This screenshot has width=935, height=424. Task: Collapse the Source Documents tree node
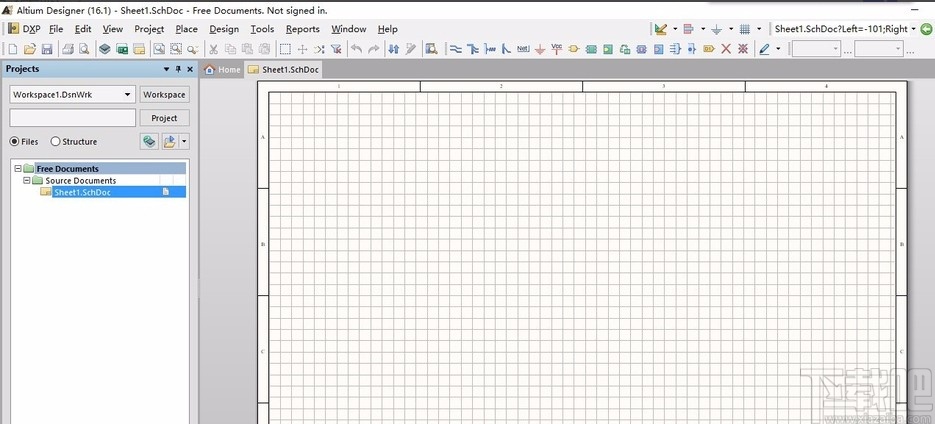click(x=27, y=180)
